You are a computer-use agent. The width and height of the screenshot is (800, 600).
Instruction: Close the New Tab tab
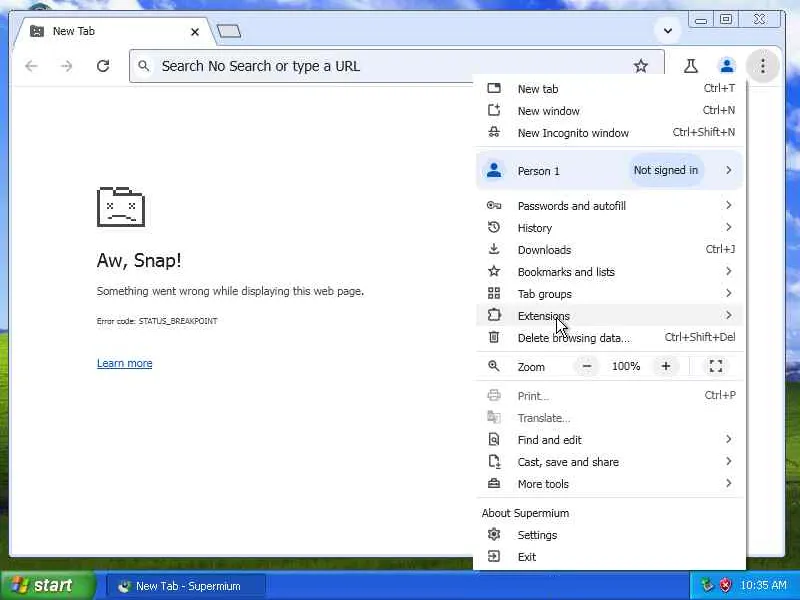pos(195,32)
